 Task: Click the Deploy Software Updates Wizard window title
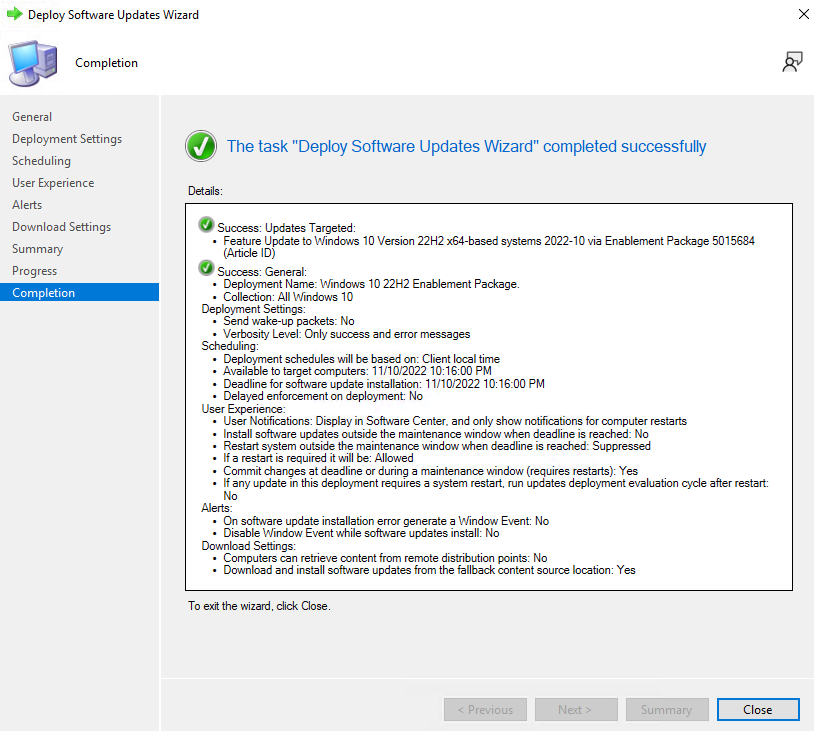113,15
